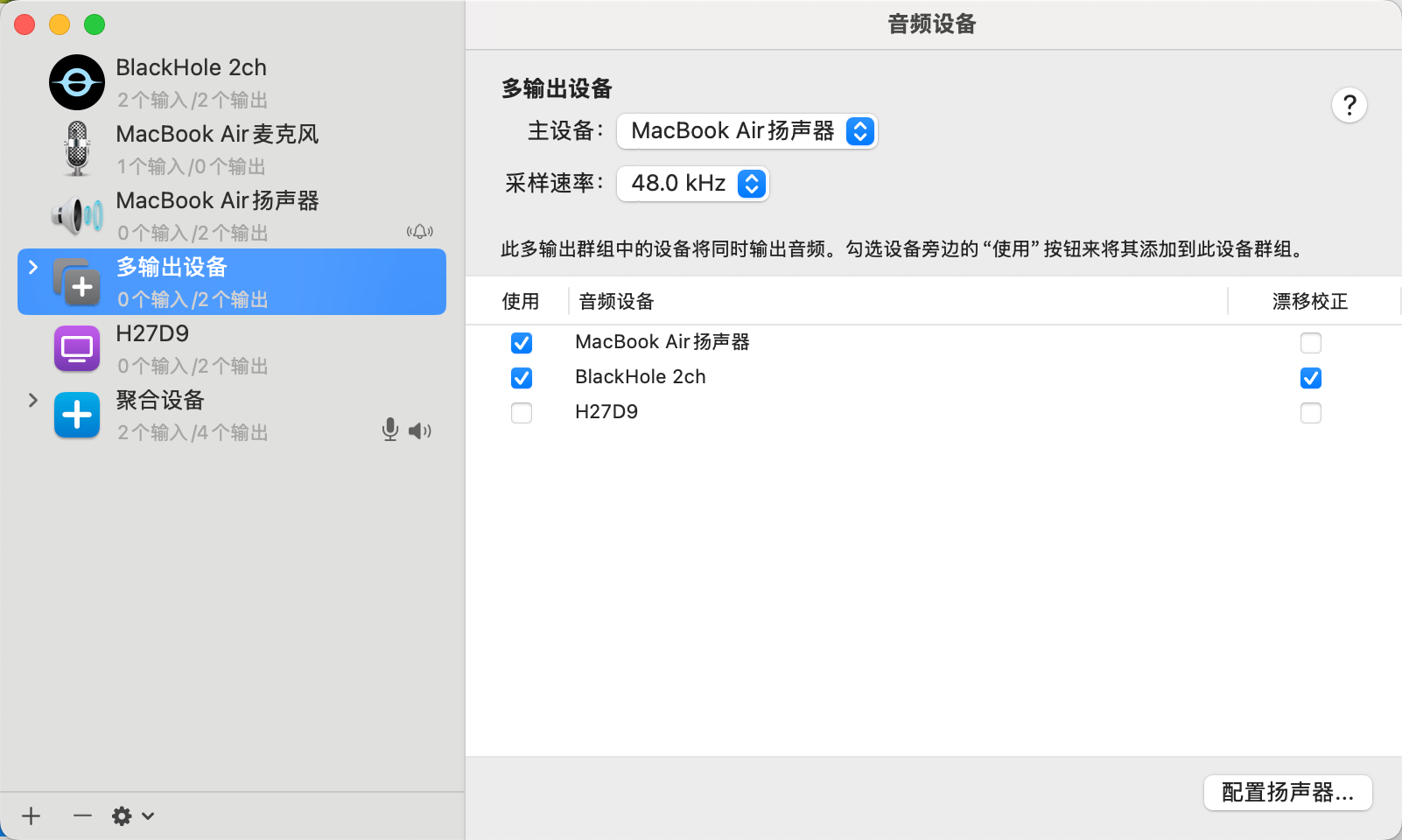The width and height of the screenshot is (1402, 840).
Task: Open the 采样速率 48.0 kHz dropdown
Action: [x=692, y=184]
